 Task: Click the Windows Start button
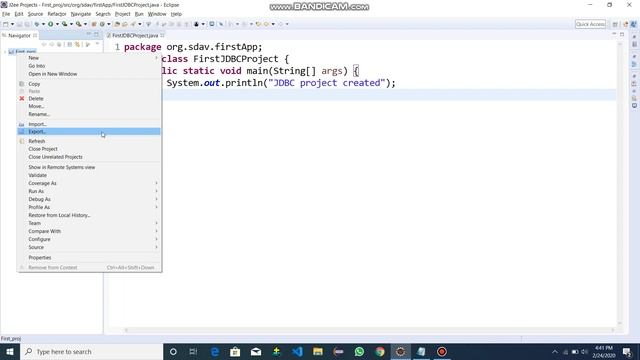[10, 351]
